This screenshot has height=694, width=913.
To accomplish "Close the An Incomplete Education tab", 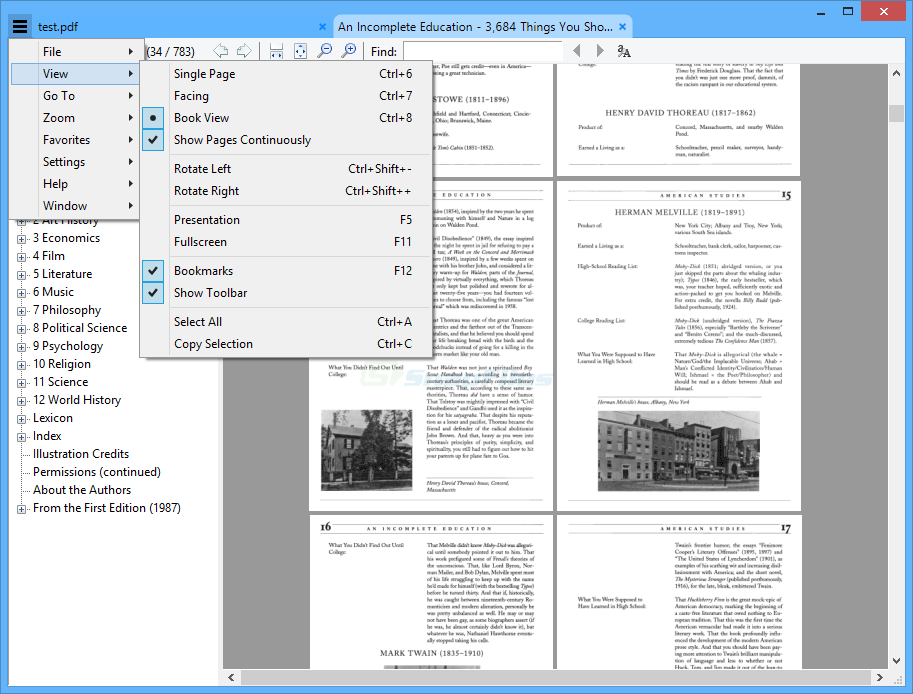I will 622,27.
